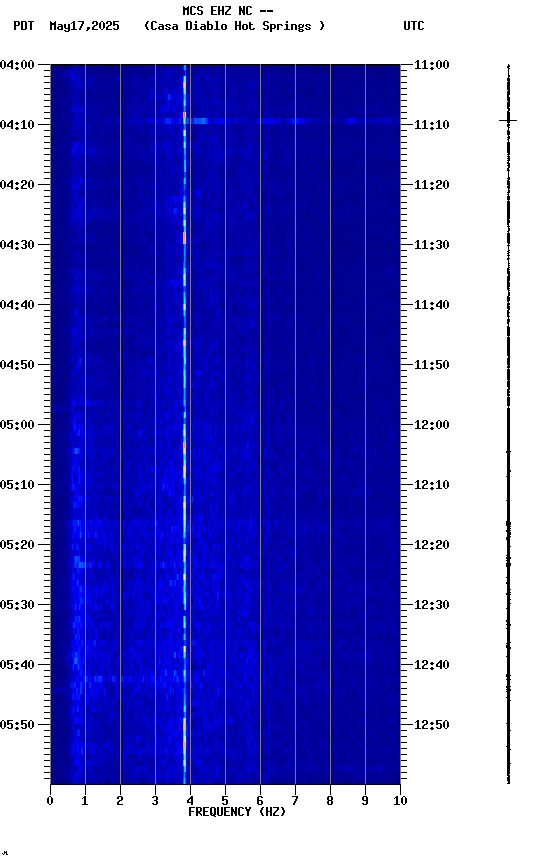Click the '11:20' UTC time label
The width and height of the screenshot is (552, 864).
(x=432, y=185)
